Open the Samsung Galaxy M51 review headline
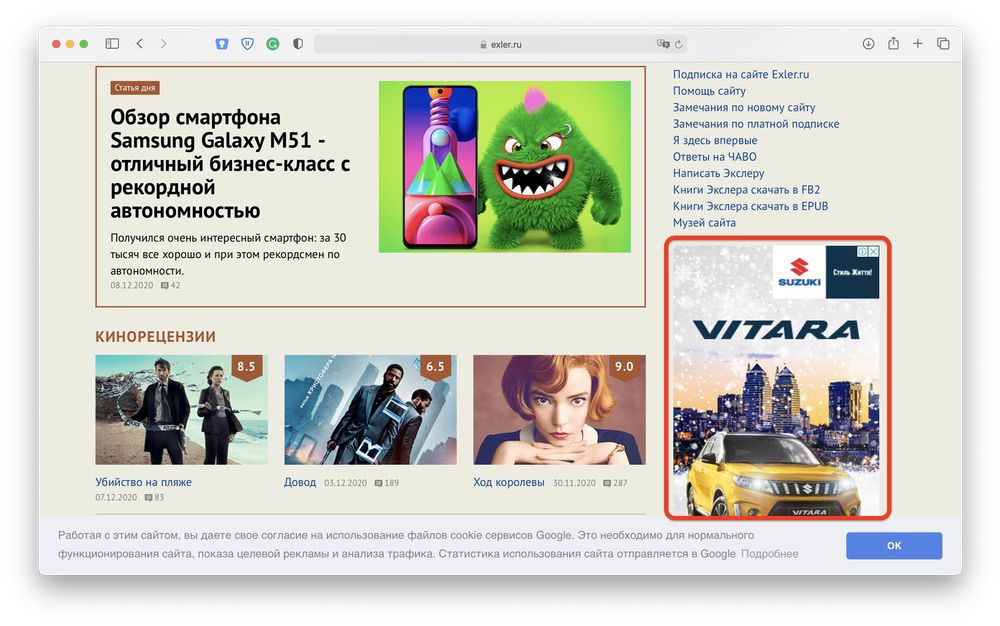Viewport: 1000px width, 626px height. tap(230, 163)
